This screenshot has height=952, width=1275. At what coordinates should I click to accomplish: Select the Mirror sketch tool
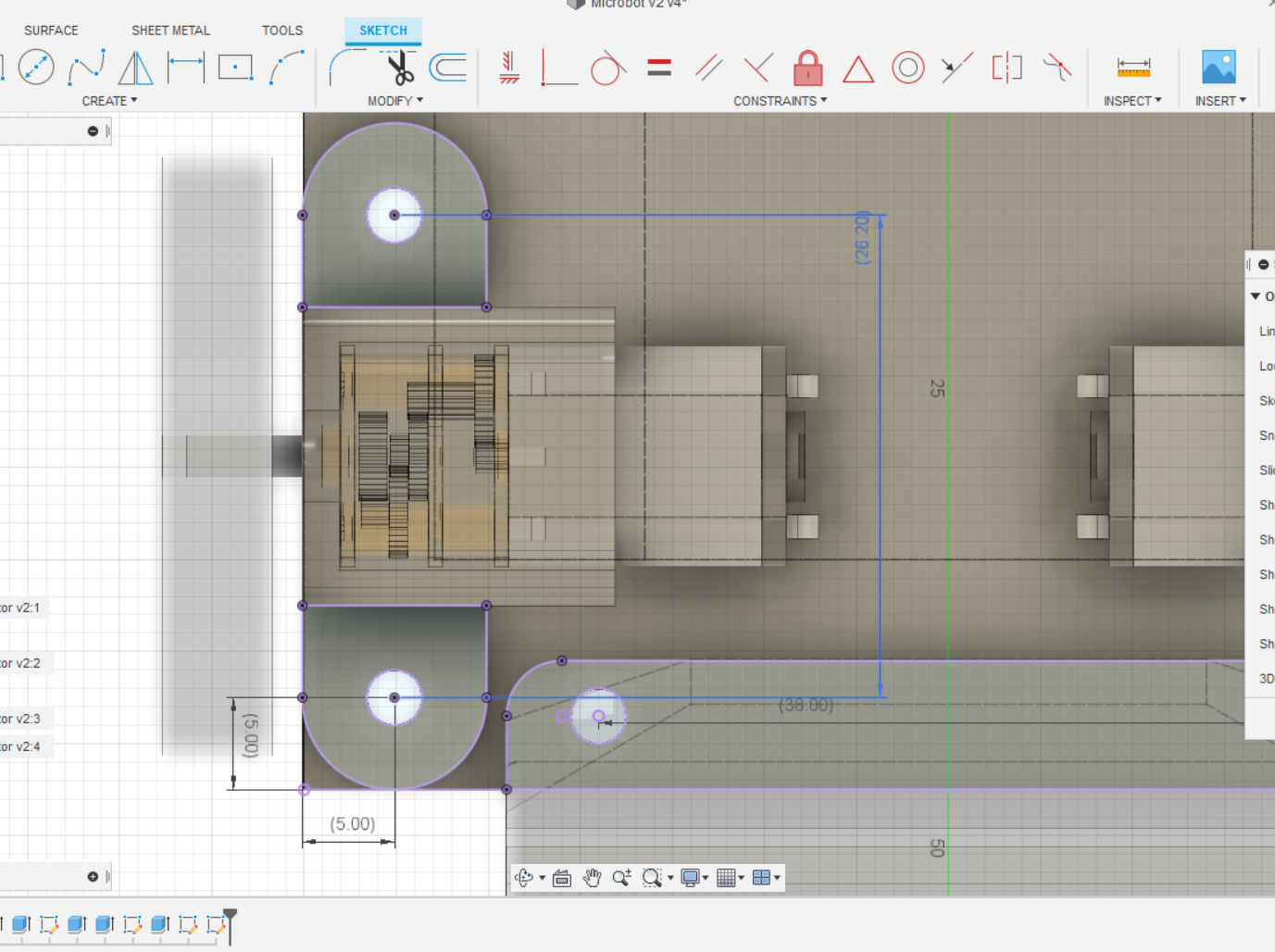coord(136,68)
